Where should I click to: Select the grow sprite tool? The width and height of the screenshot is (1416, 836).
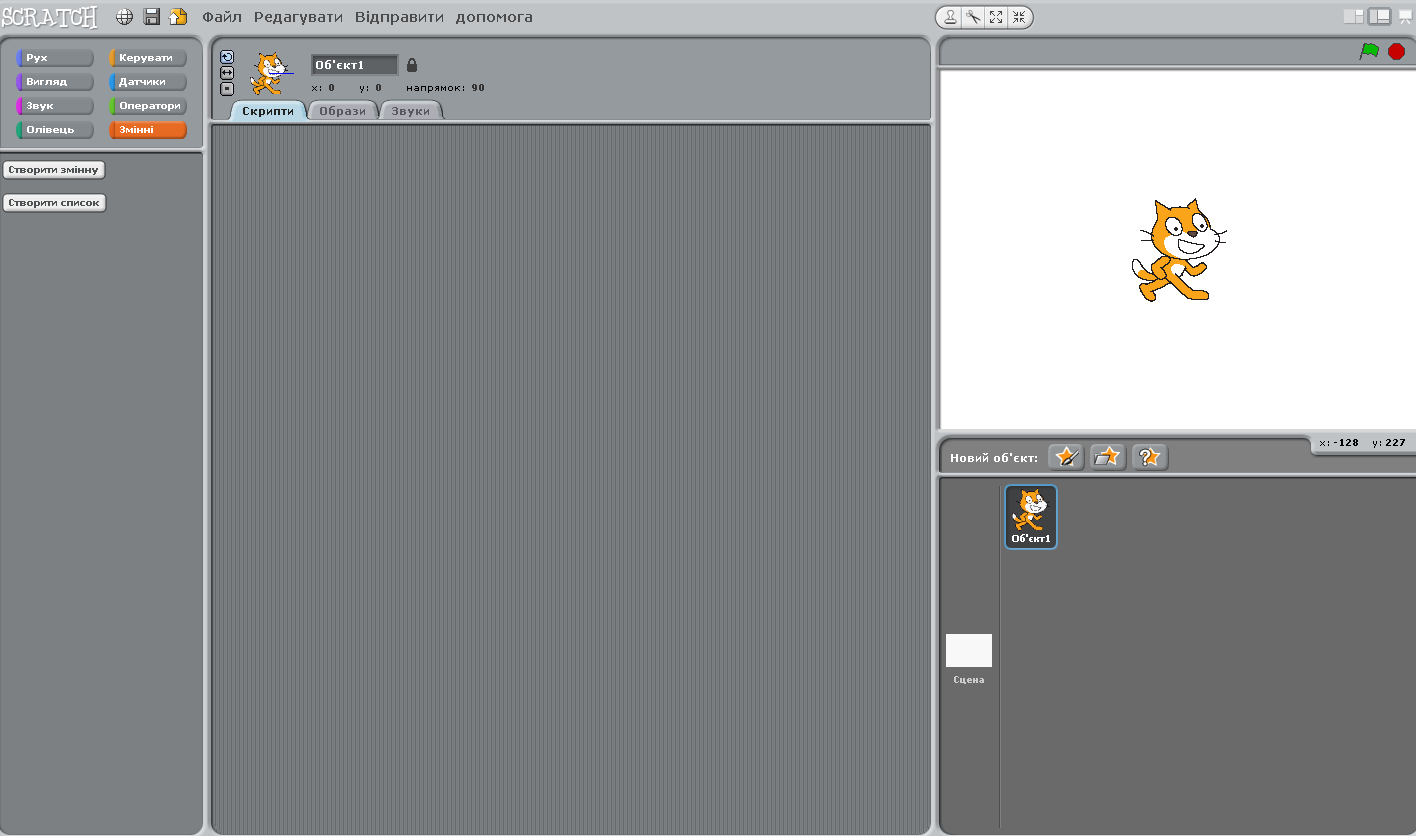point(996,17)
